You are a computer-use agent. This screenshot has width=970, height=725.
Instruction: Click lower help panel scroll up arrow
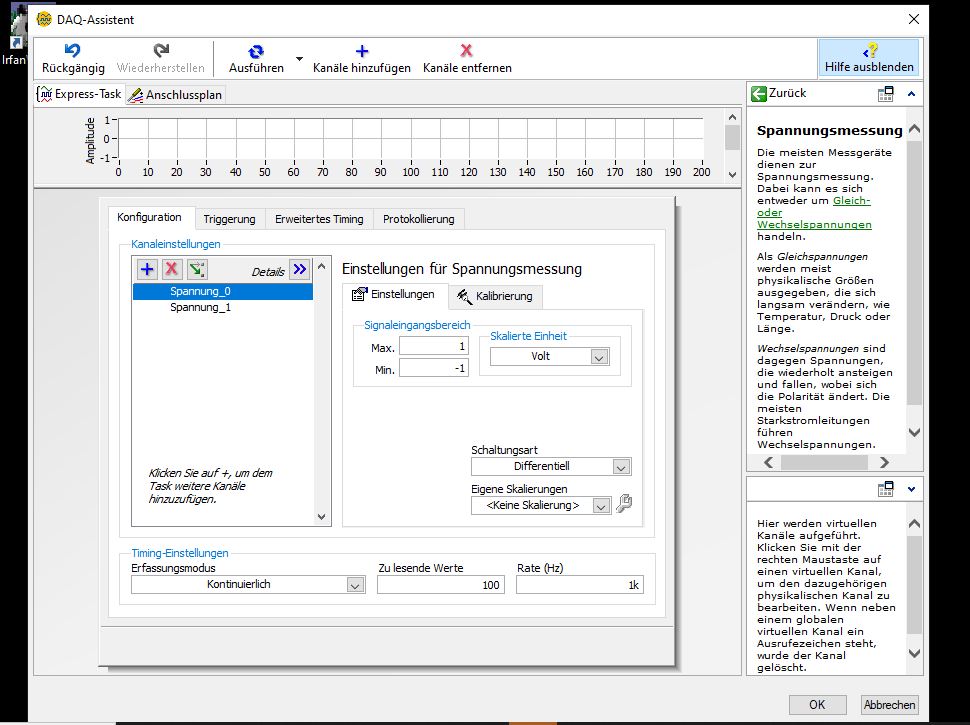[914, 523]
